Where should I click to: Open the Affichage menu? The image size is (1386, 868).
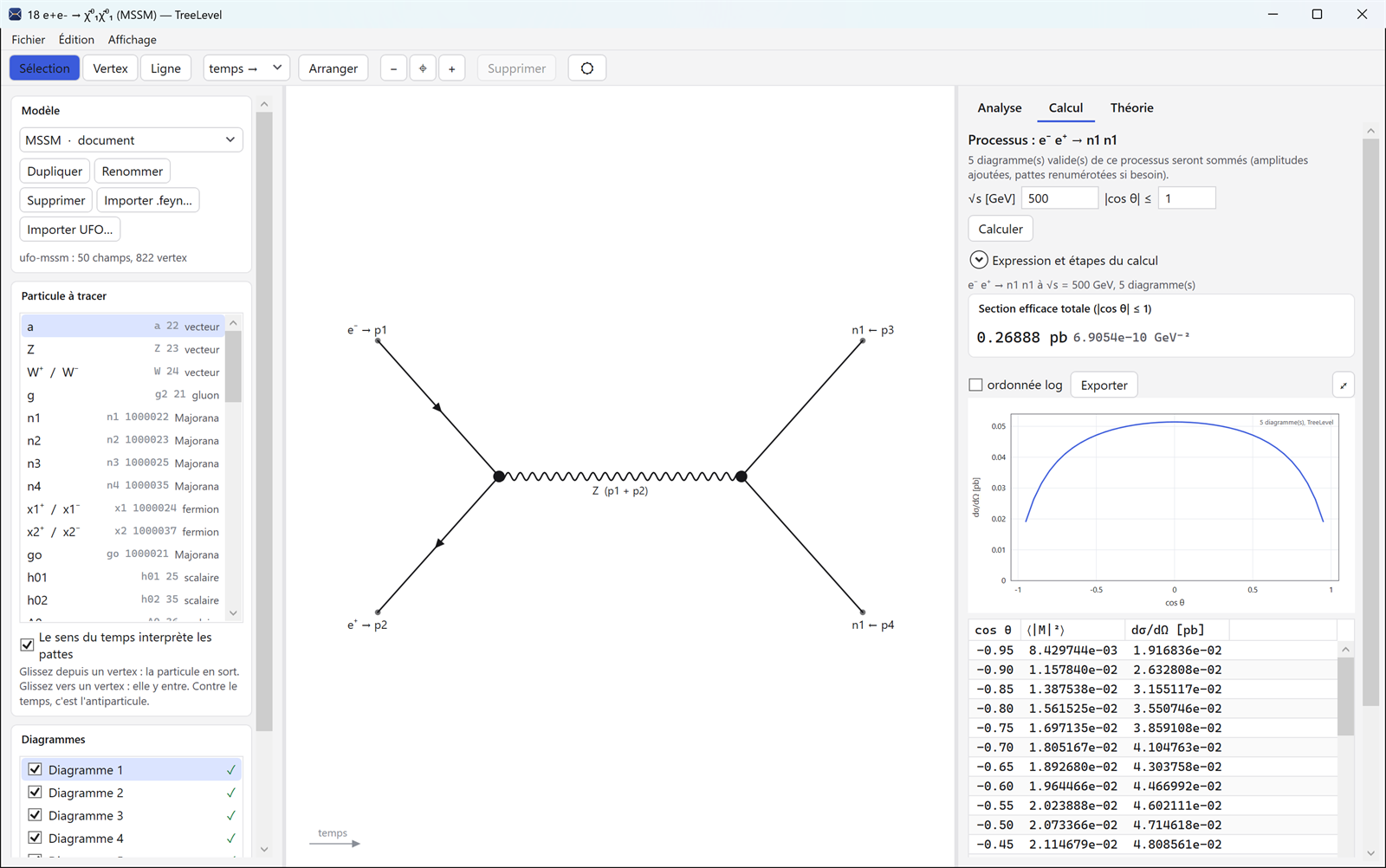(x=133, y=40)
